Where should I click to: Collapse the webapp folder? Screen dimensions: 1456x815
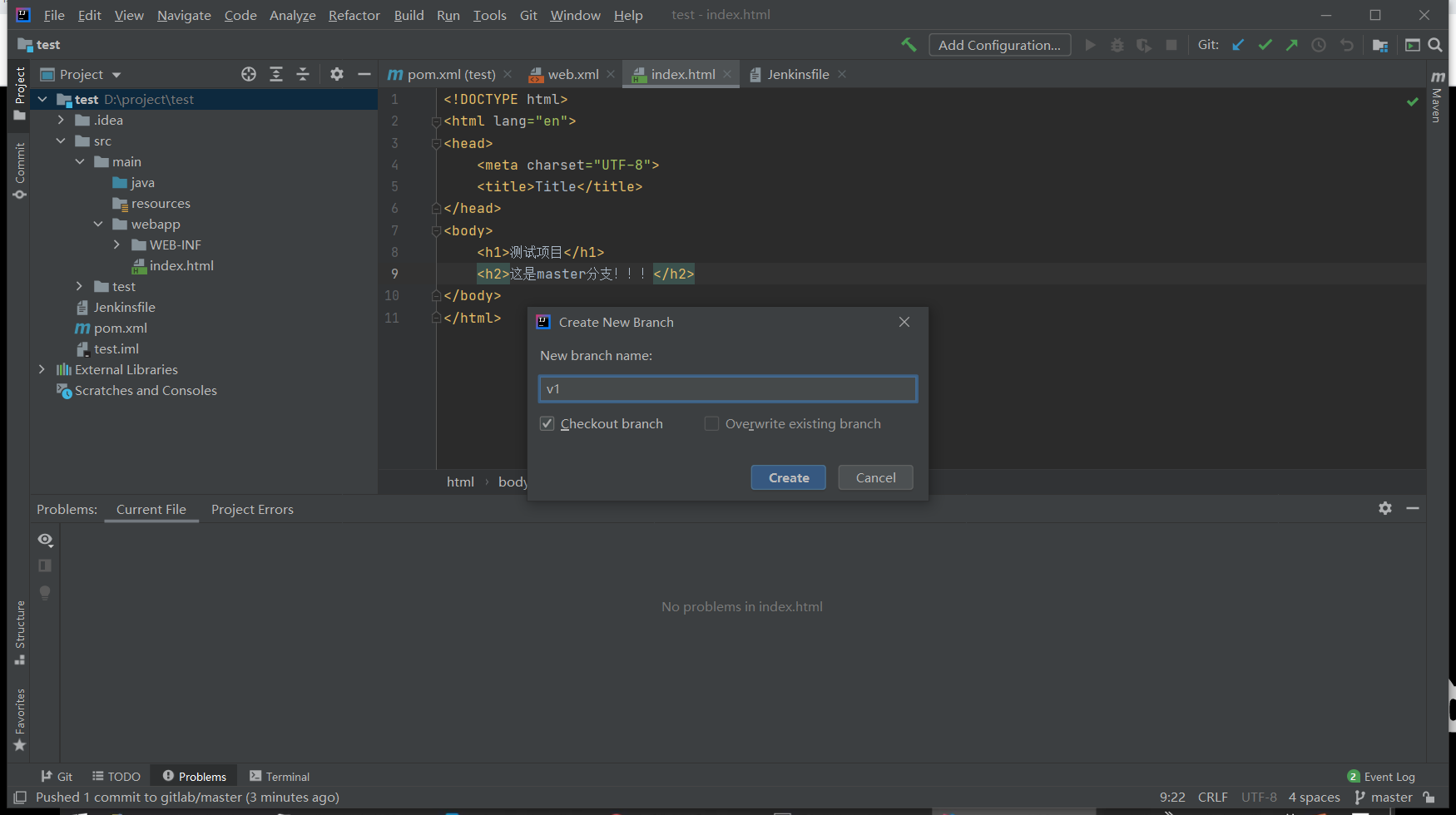[98, 224]
